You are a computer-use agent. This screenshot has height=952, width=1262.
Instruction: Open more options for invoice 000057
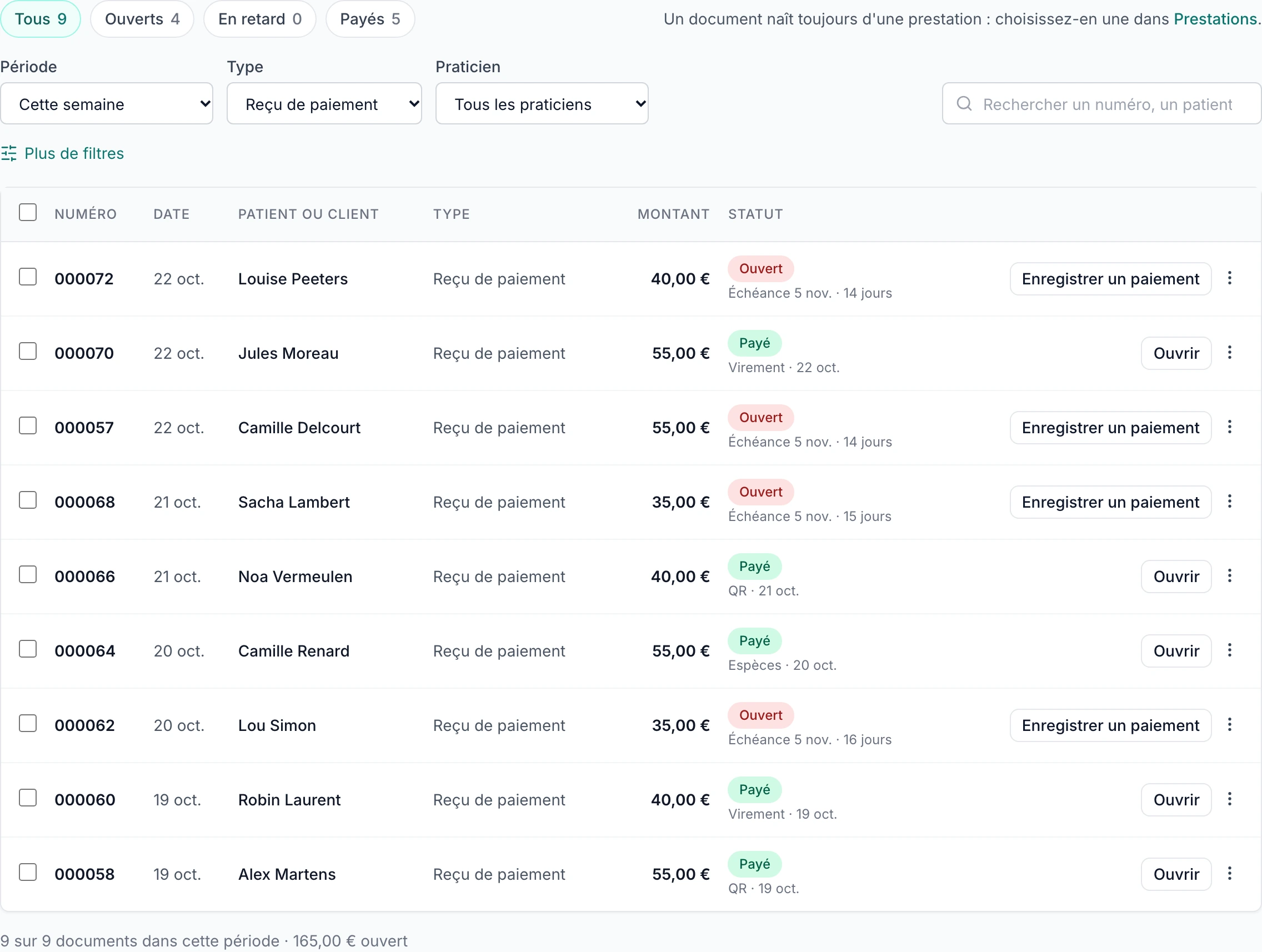coord(1229,427)
